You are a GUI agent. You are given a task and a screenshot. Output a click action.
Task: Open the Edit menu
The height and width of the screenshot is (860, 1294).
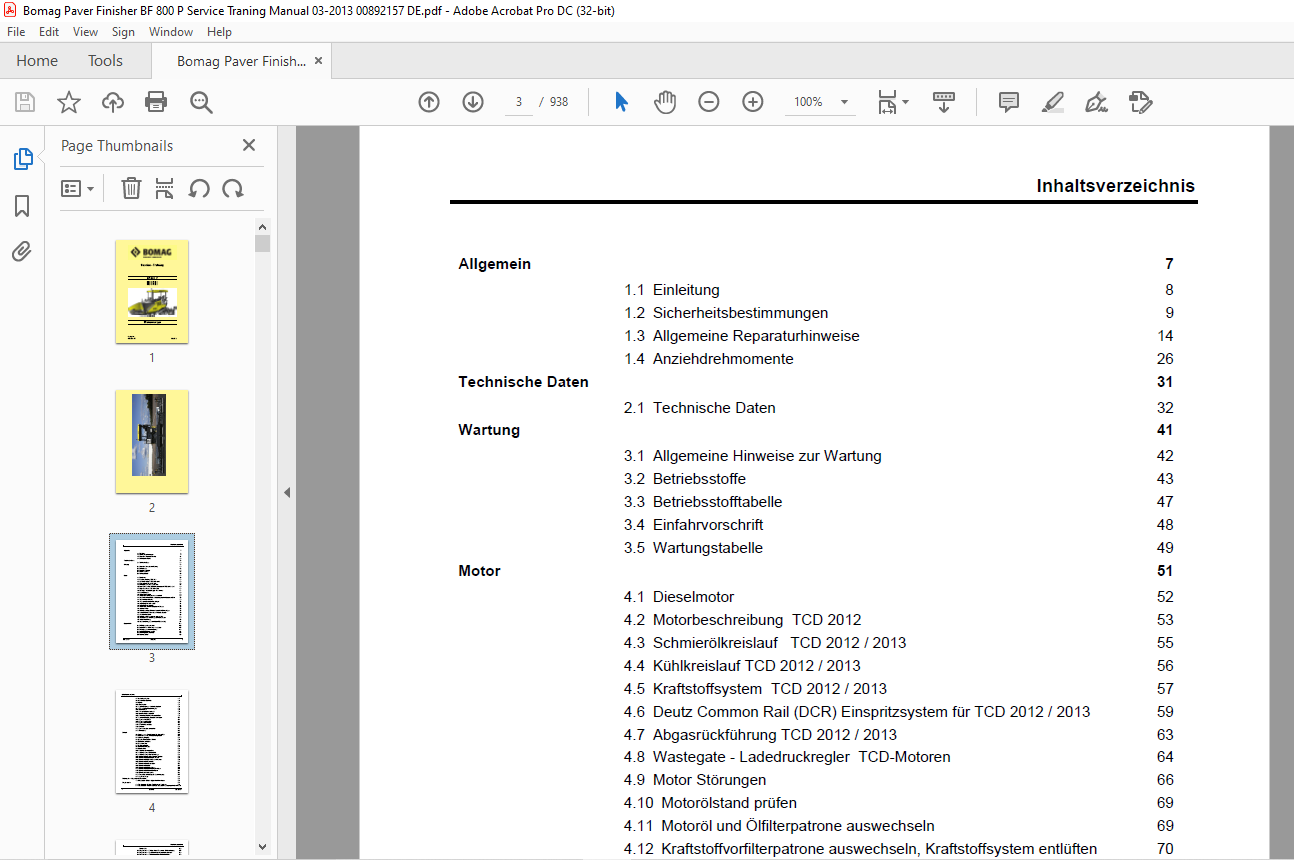tap(49, 32)
